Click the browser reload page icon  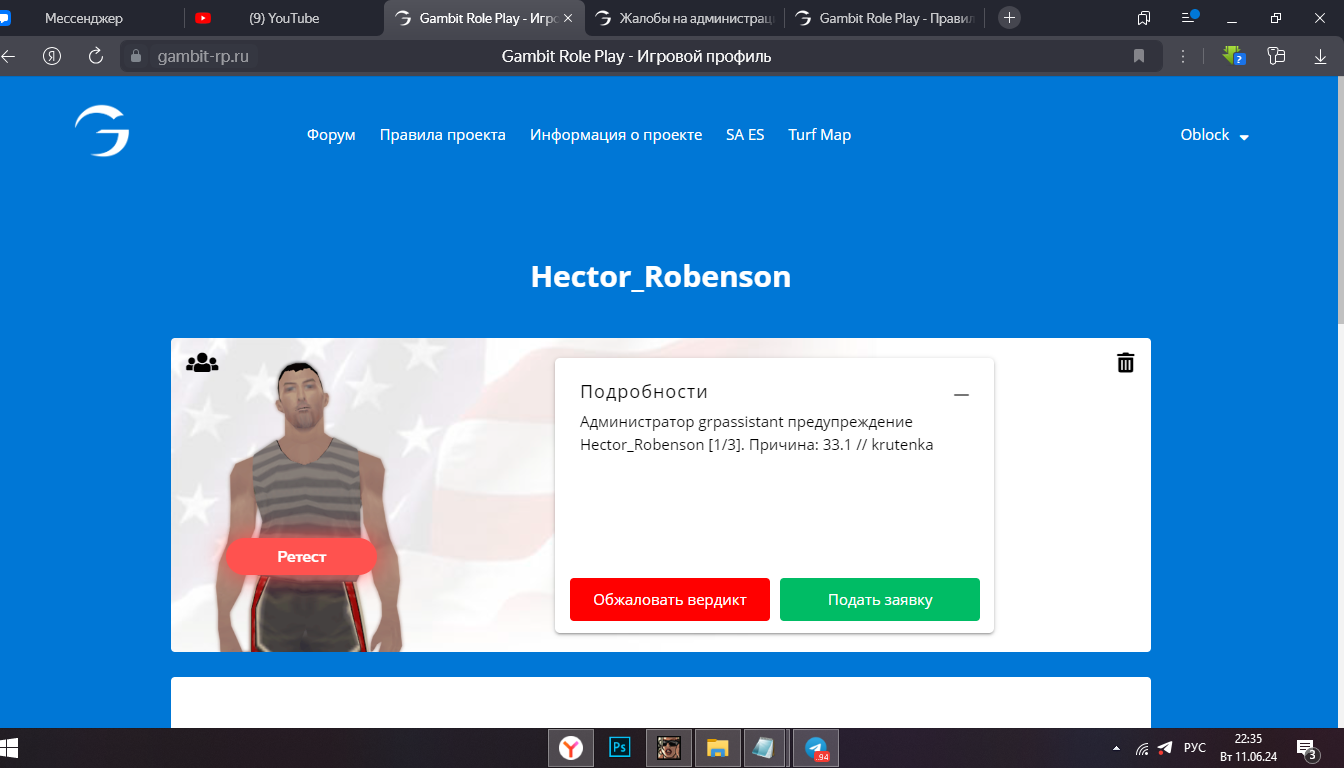pos(96,56)
